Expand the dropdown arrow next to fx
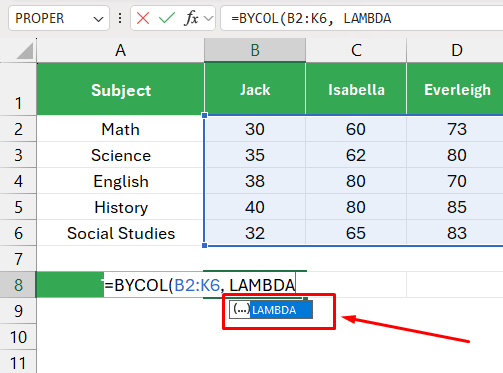The image size is (503, 373). coord(208,18)
